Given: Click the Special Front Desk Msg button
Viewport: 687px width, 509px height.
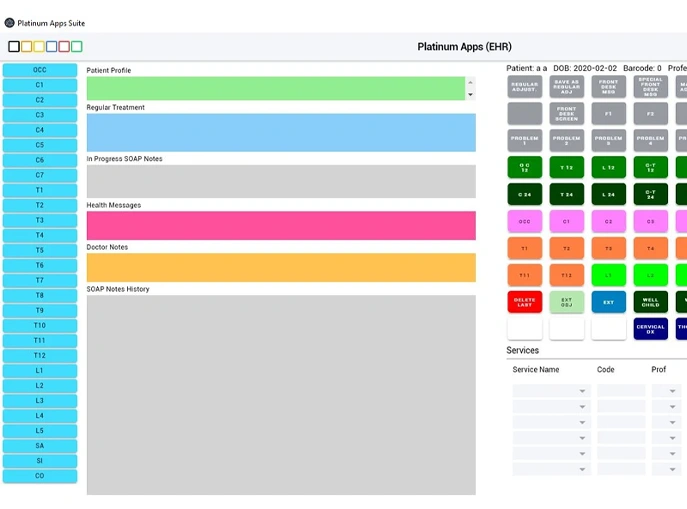Looking at the screenshot, I should tap(651, 87).
